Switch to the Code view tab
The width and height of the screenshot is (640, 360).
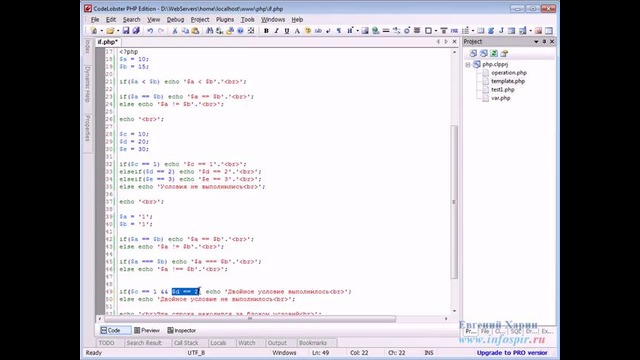pyautogui.click(x=115, y=330)
